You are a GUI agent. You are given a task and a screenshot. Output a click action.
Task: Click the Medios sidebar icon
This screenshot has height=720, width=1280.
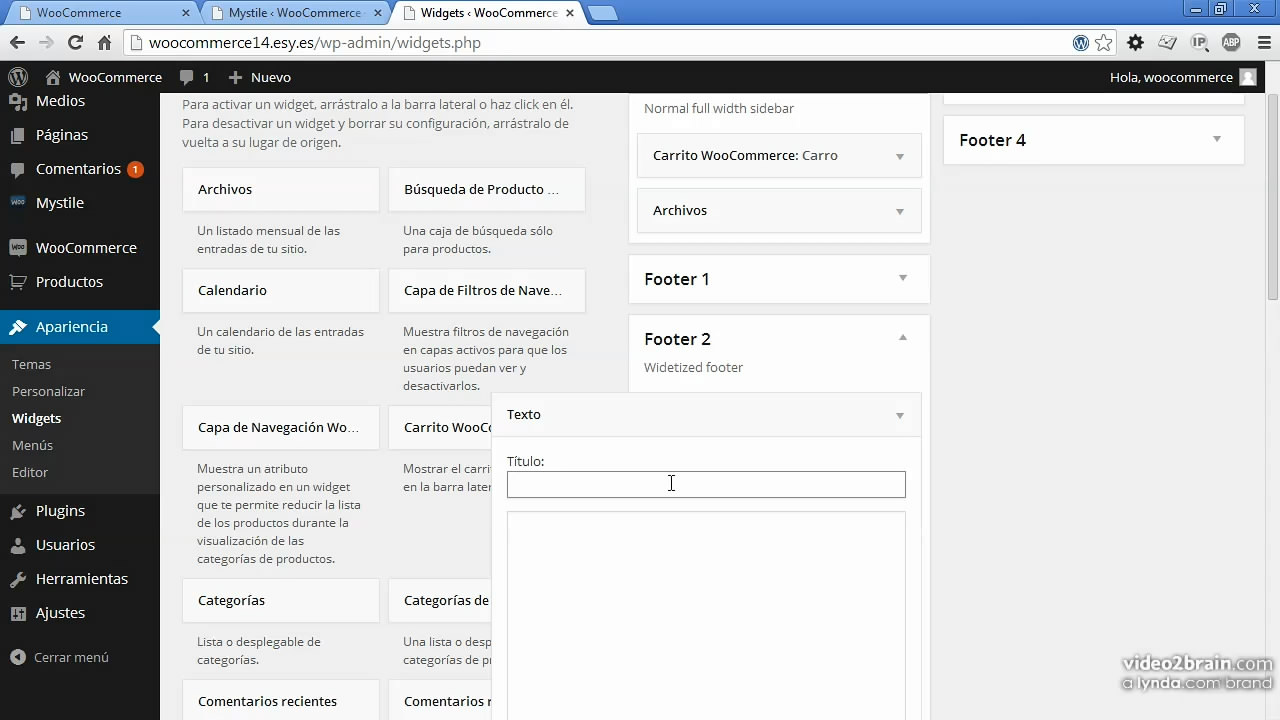pos(18,101)
